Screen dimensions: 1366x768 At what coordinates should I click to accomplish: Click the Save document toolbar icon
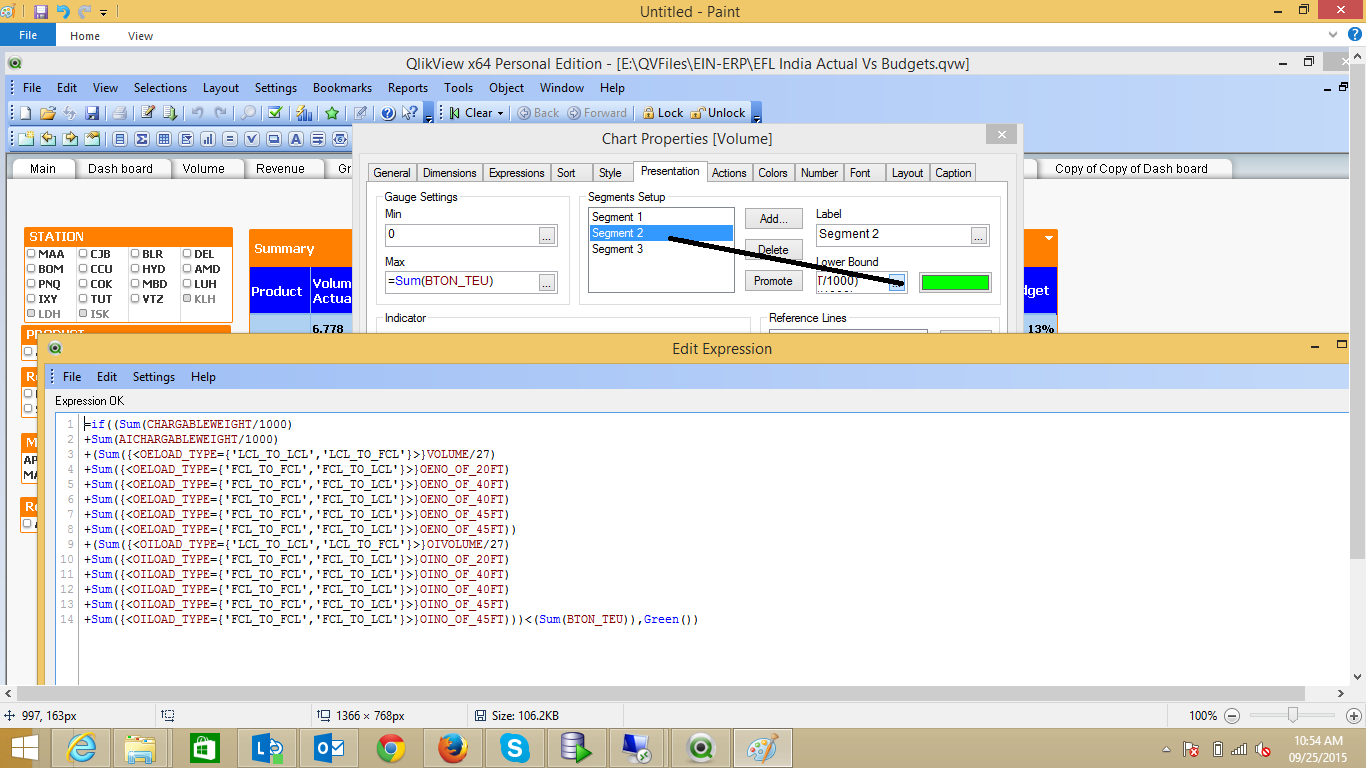92,113
